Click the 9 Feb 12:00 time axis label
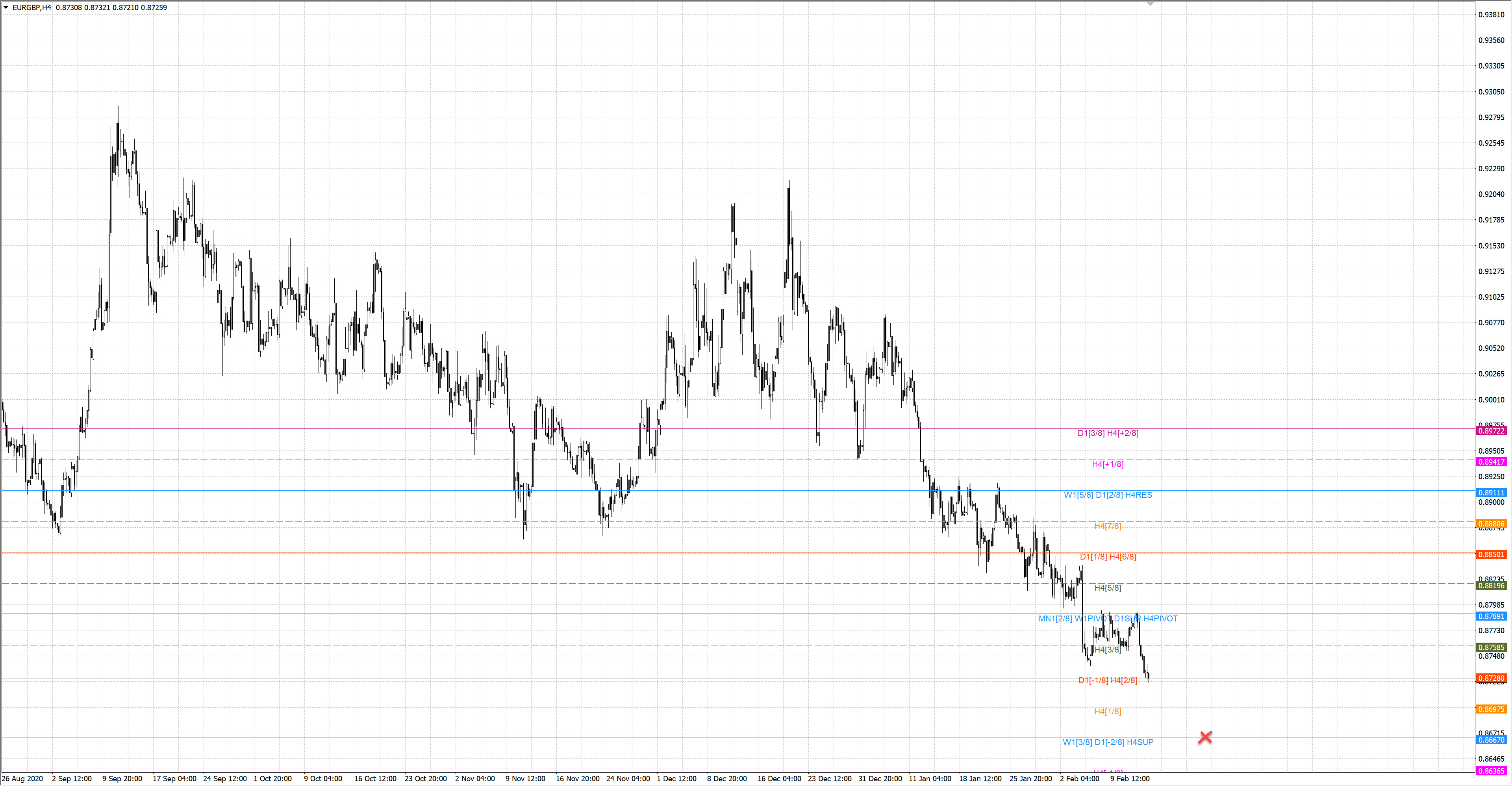 [x=1129, y=779]
